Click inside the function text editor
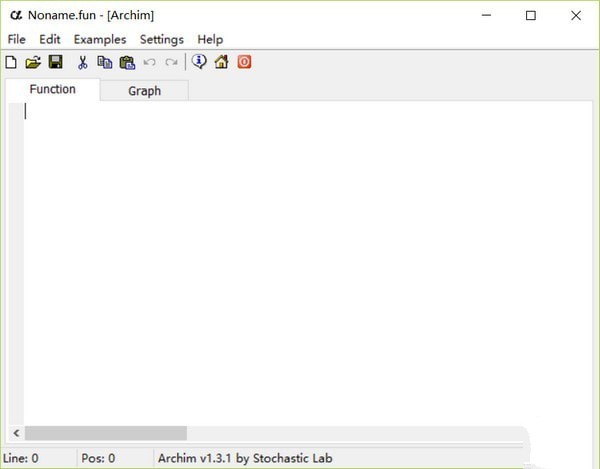 coord(308,264)
